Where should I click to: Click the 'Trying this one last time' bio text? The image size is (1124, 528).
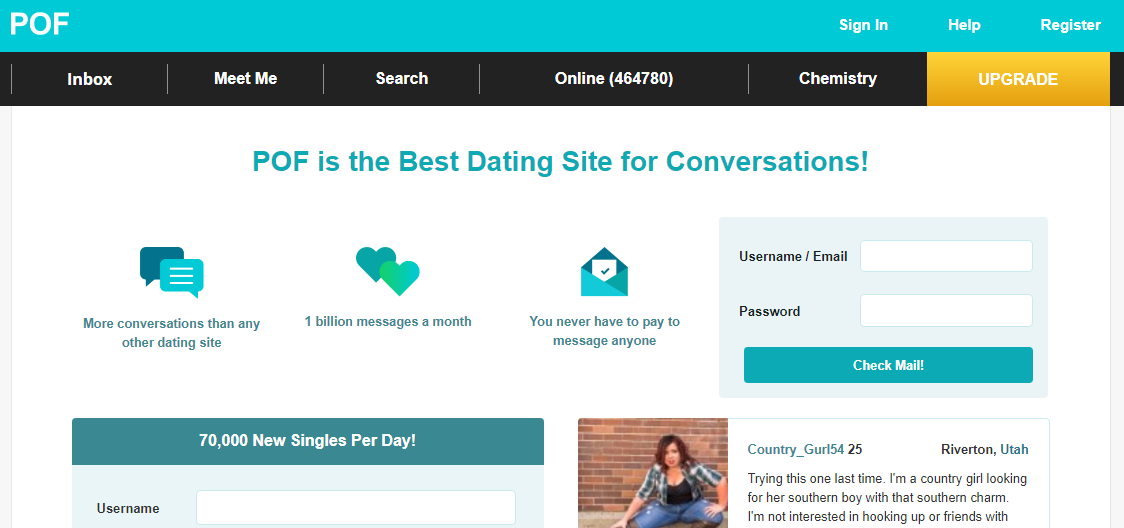coord(887,497)
